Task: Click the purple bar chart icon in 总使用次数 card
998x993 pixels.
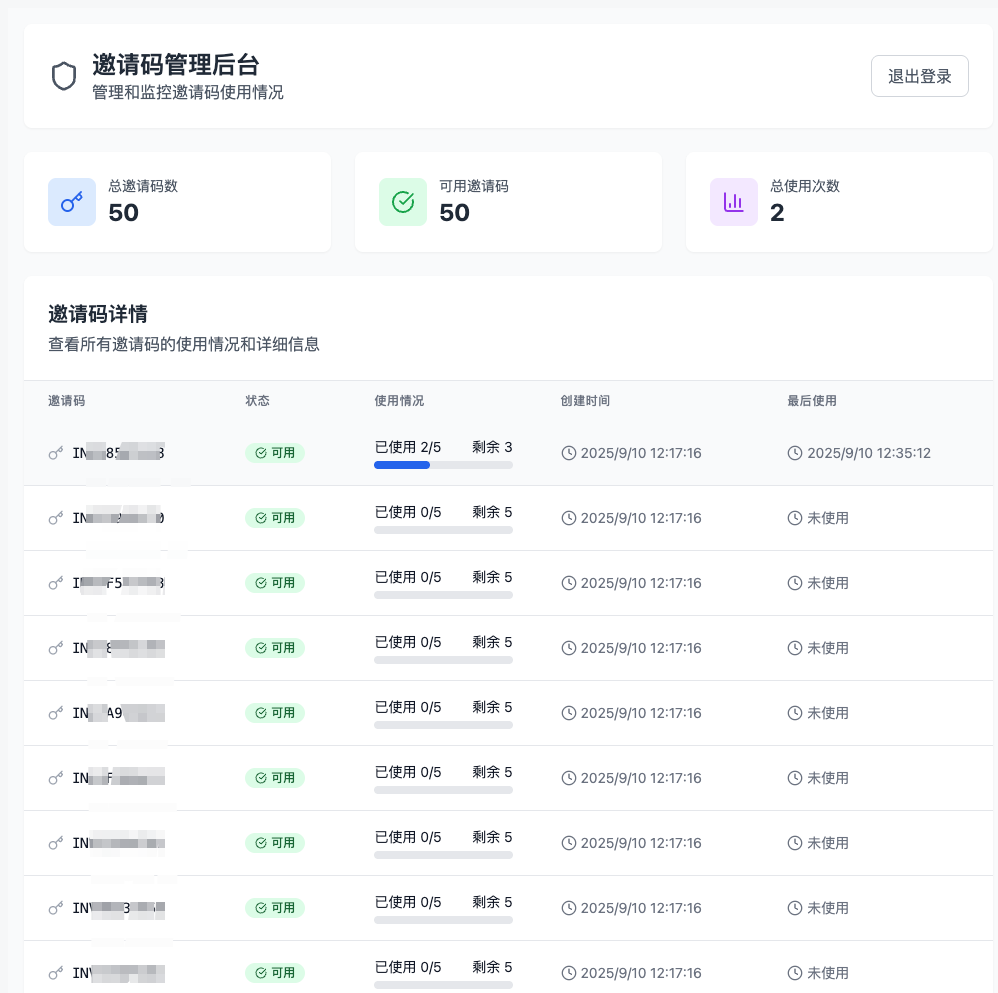Action: point(734,202)
